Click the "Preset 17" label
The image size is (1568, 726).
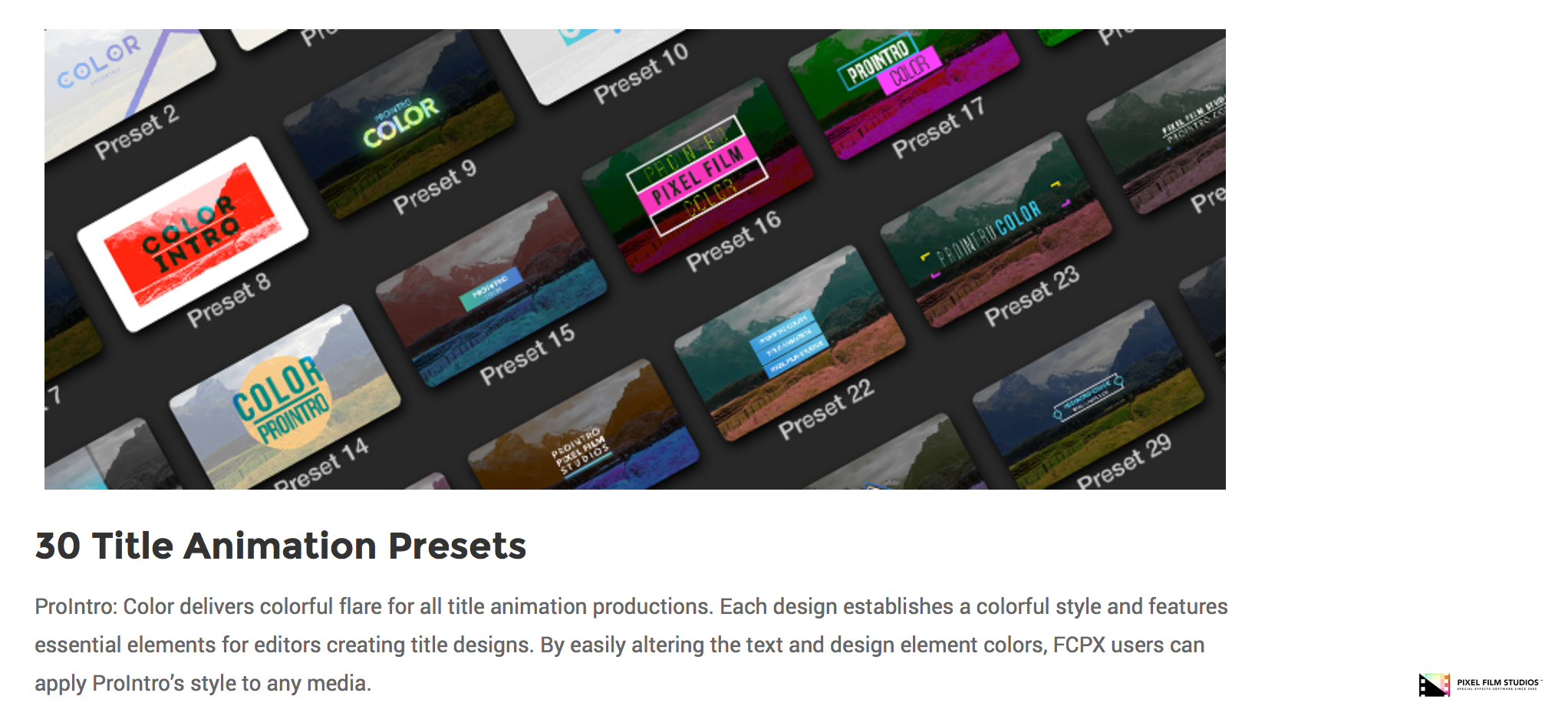click(x=938, y=127)
